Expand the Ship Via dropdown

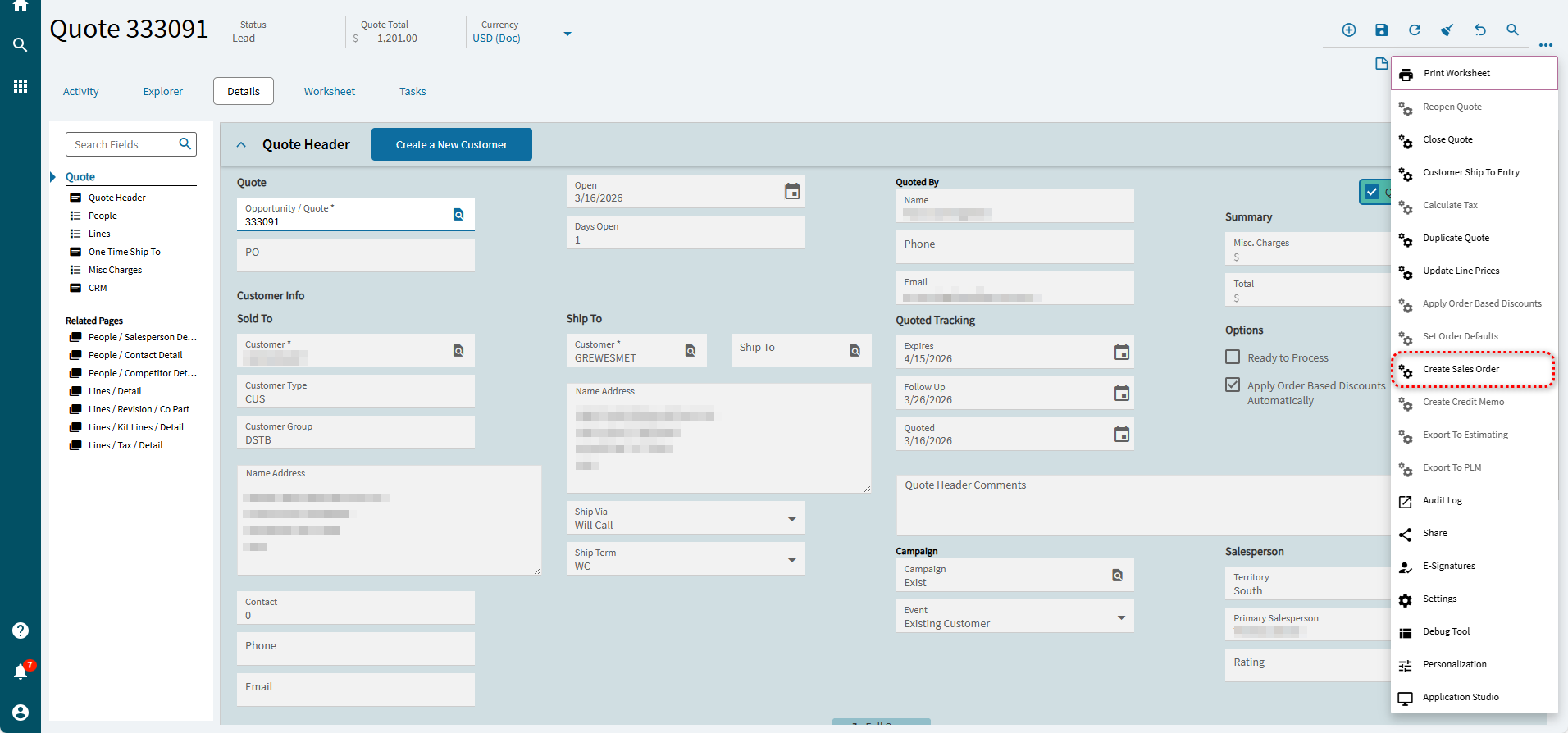pyautogui.click(x=791, y=519)
